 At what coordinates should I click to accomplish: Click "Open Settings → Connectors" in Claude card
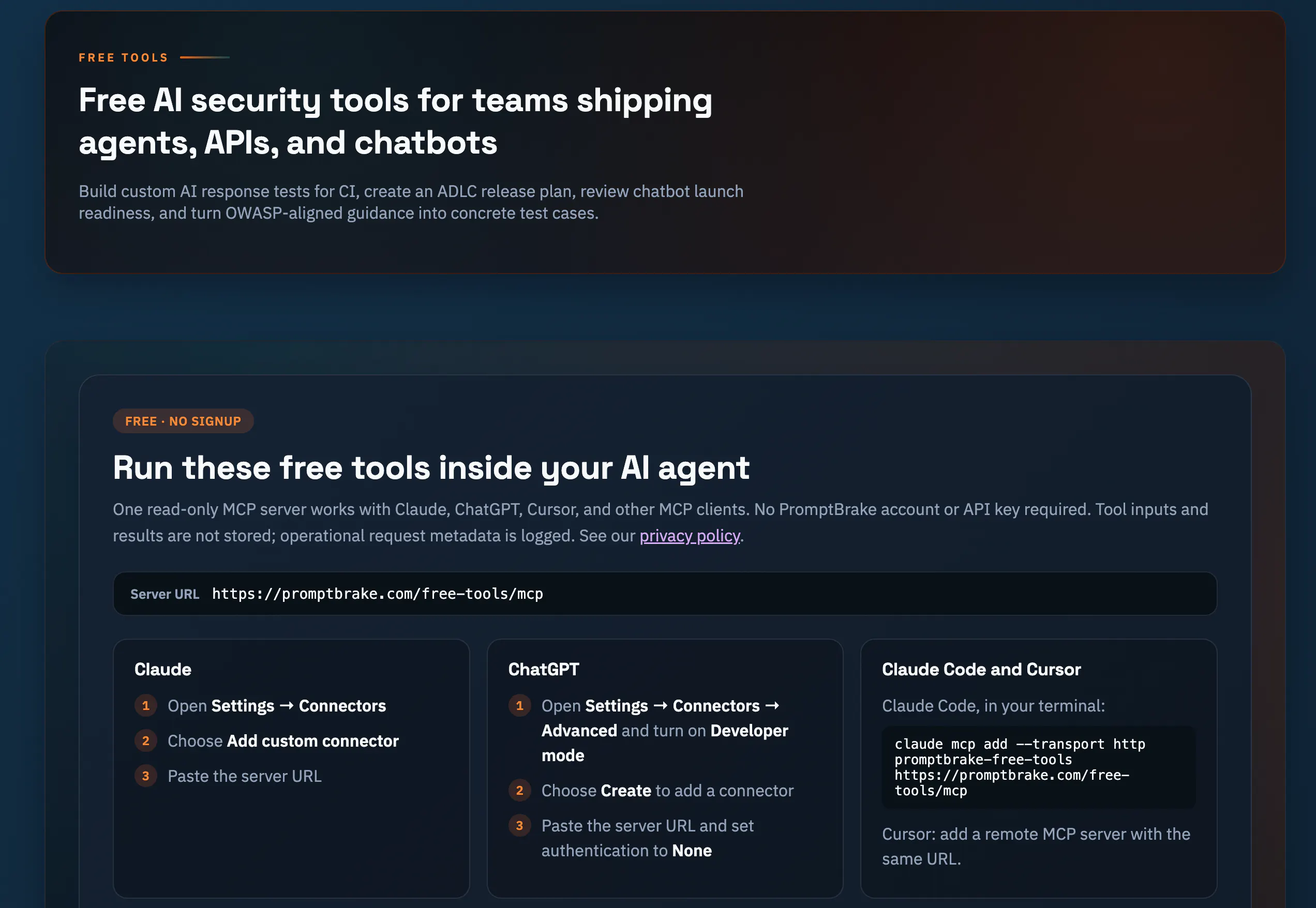tap(277, 706)
